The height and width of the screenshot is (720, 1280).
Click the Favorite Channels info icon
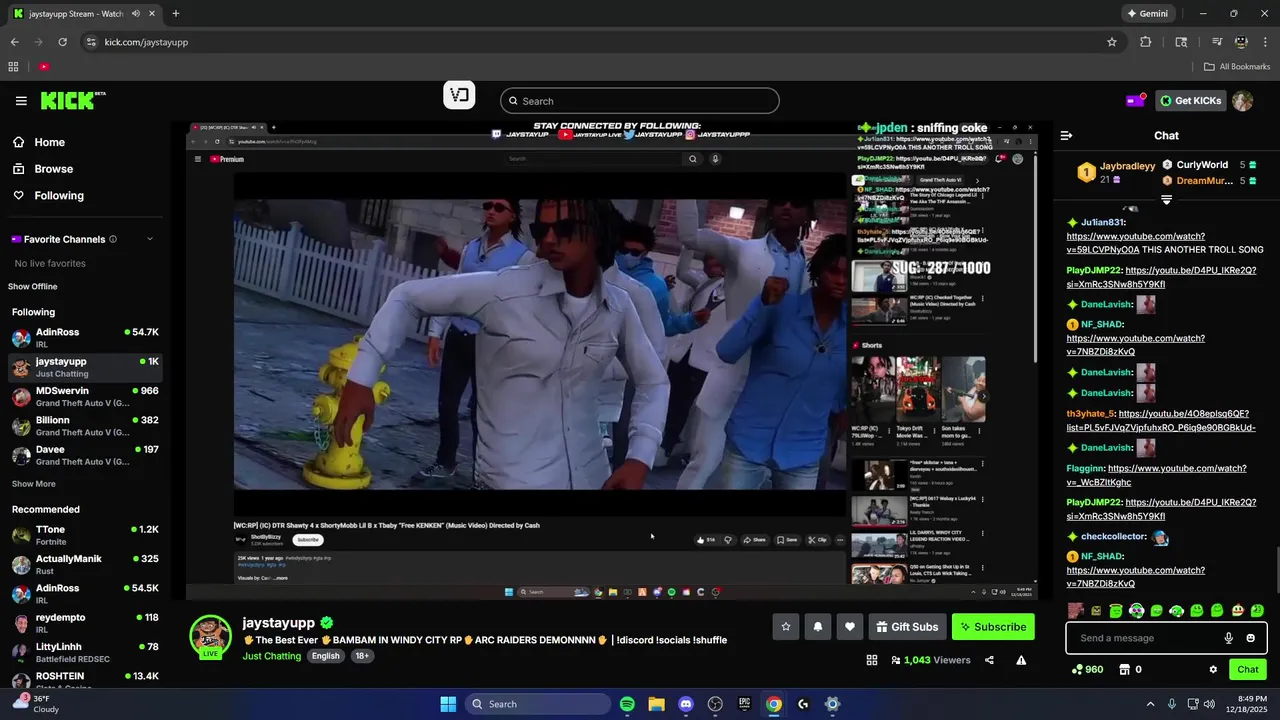click(113, 239)
